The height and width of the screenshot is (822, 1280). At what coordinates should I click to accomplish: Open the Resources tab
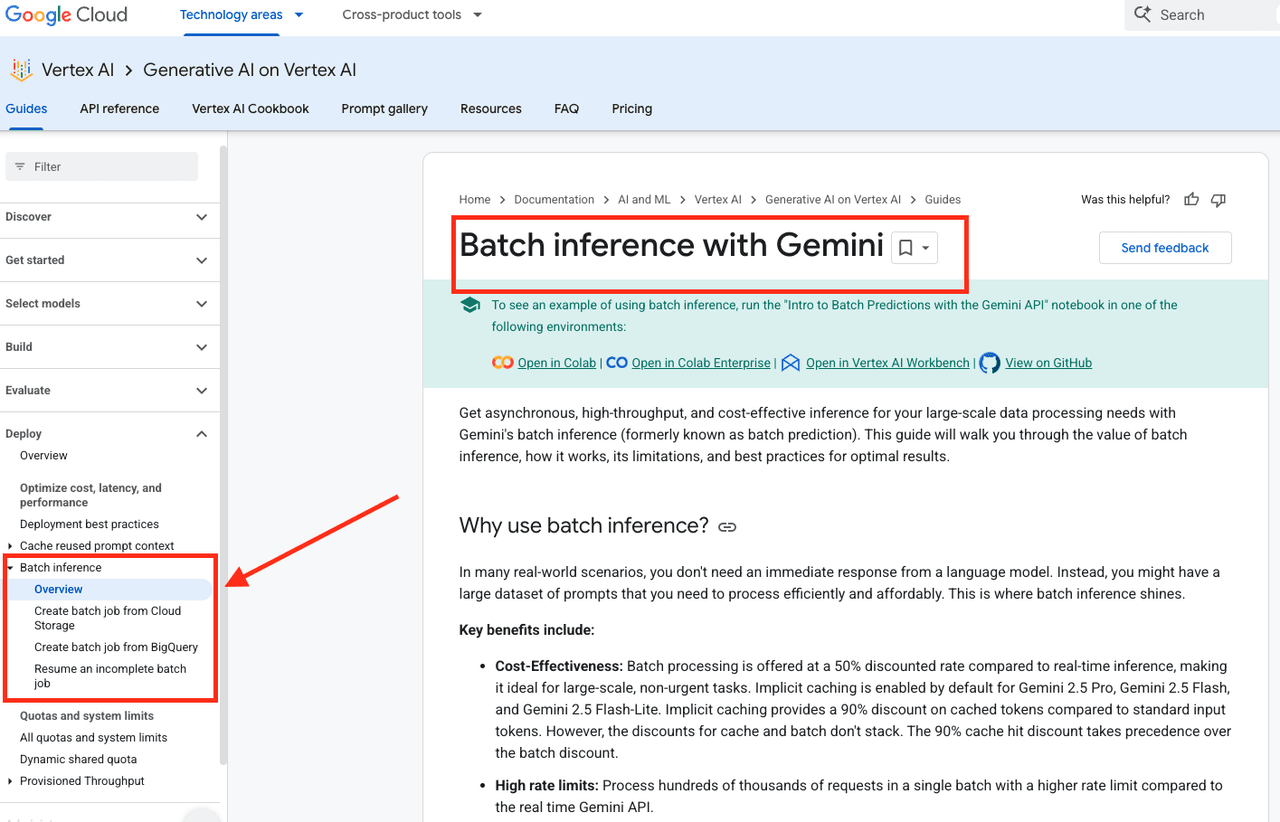coord(491,109)
